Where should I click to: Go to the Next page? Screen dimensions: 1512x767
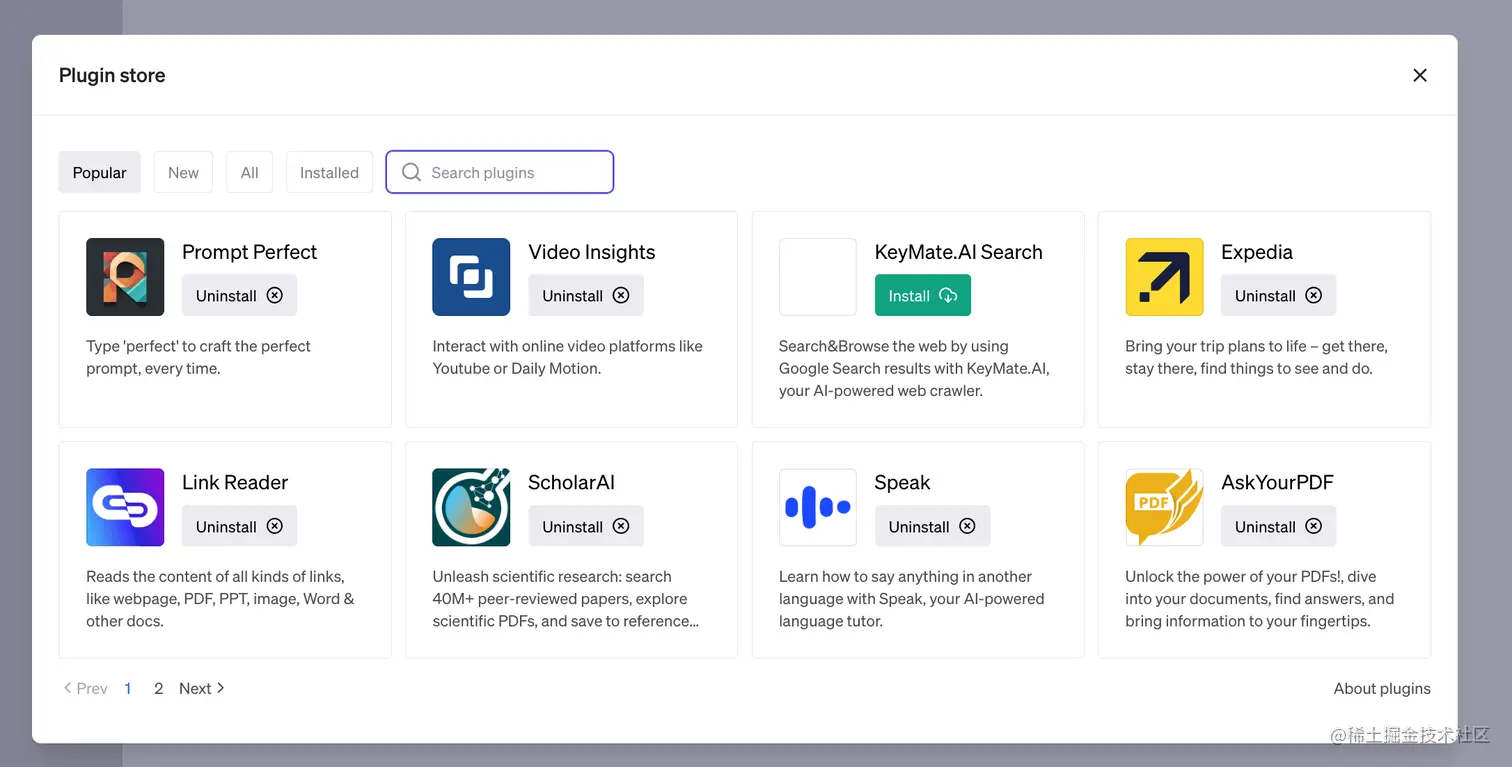pyautogui.click(x=202, y=688)
